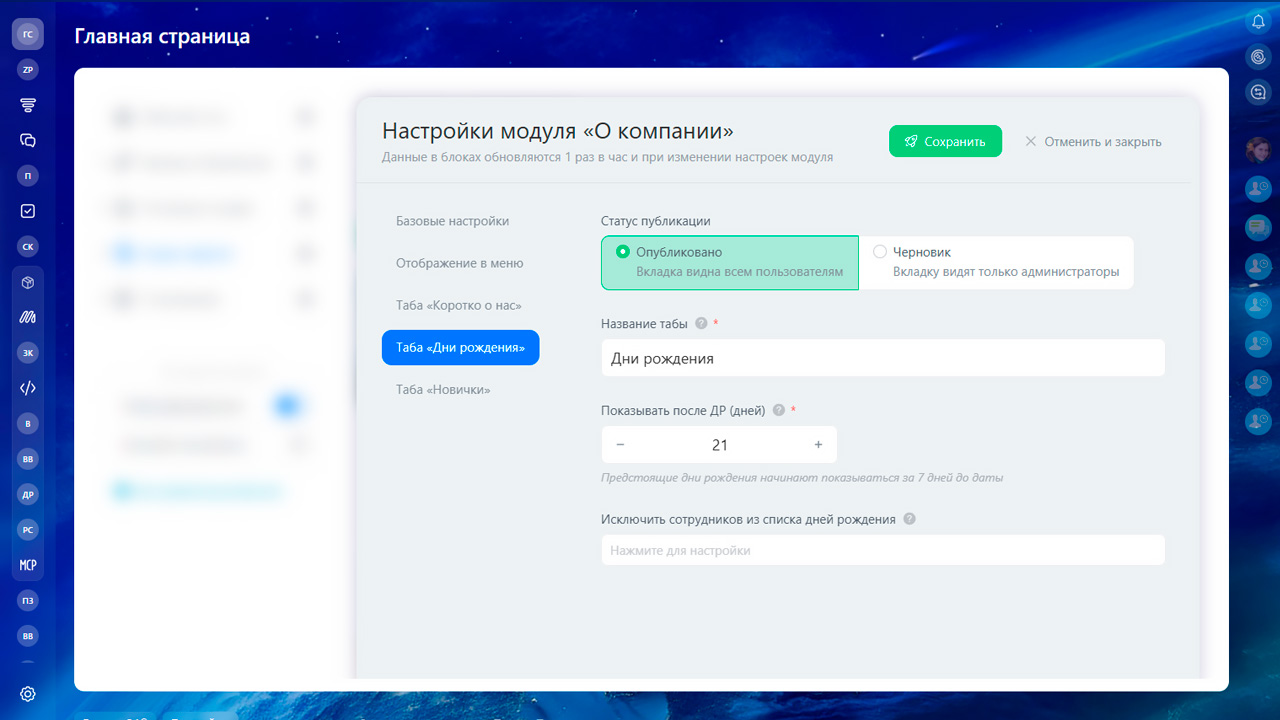1280x720 pixels.
Task: Decrease days with the minus button
Action: (621, 445)
